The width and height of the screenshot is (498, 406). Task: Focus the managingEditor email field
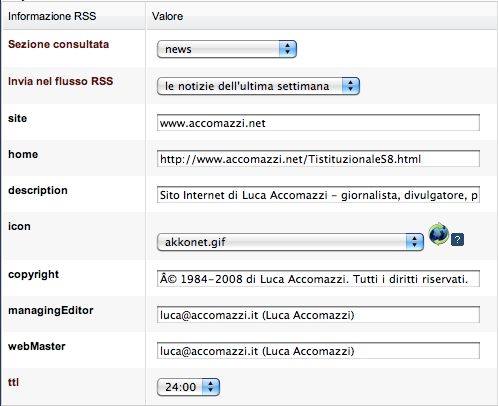[318, 315]
